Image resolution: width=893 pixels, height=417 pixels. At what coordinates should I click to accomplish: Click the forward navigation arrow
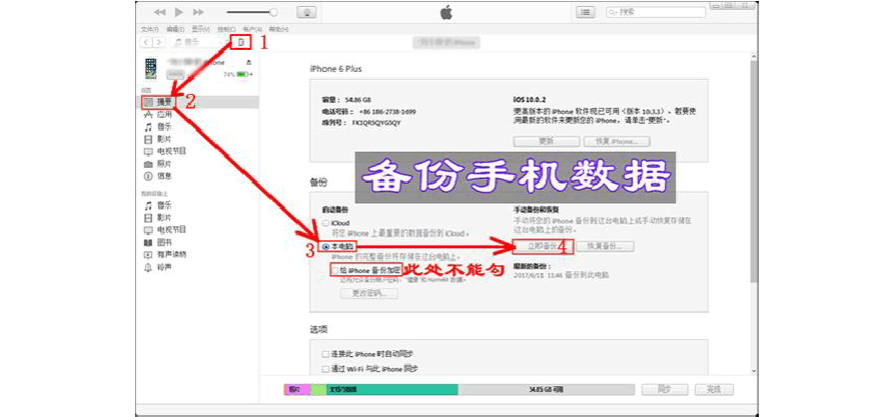[x=159, y=42]
